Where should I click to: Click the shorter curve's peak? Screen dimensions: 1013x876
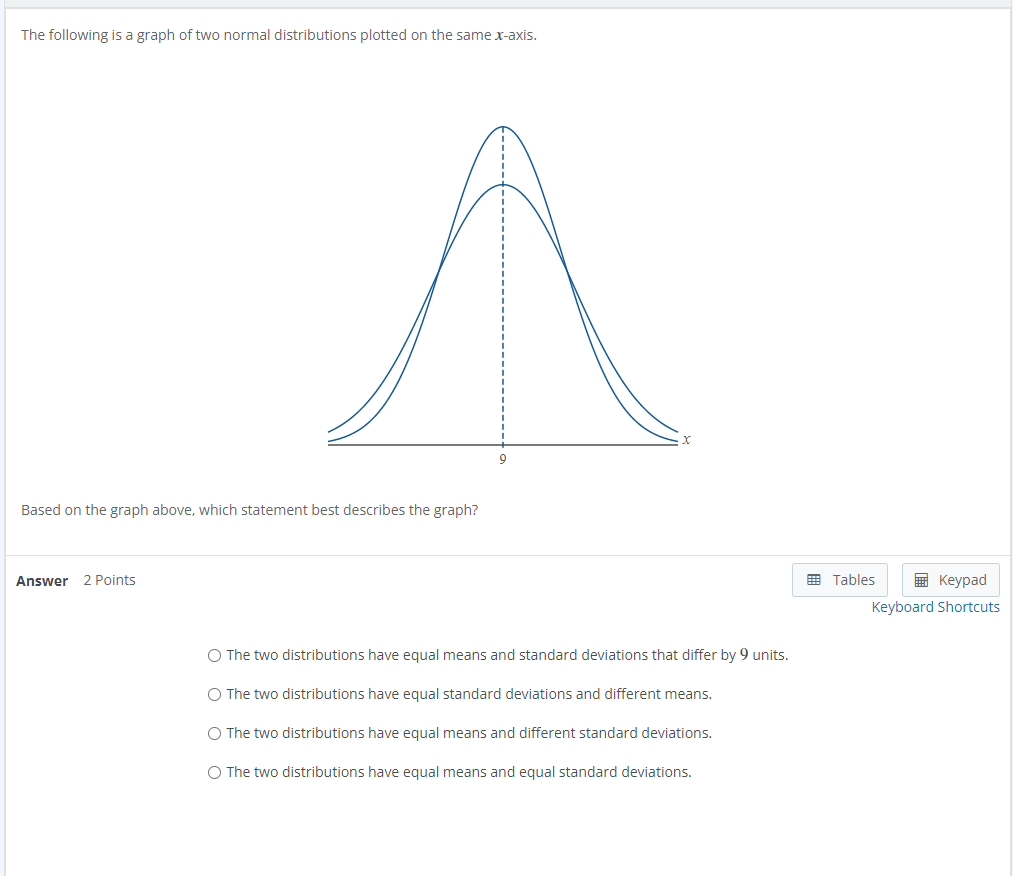tap(503, 184)
